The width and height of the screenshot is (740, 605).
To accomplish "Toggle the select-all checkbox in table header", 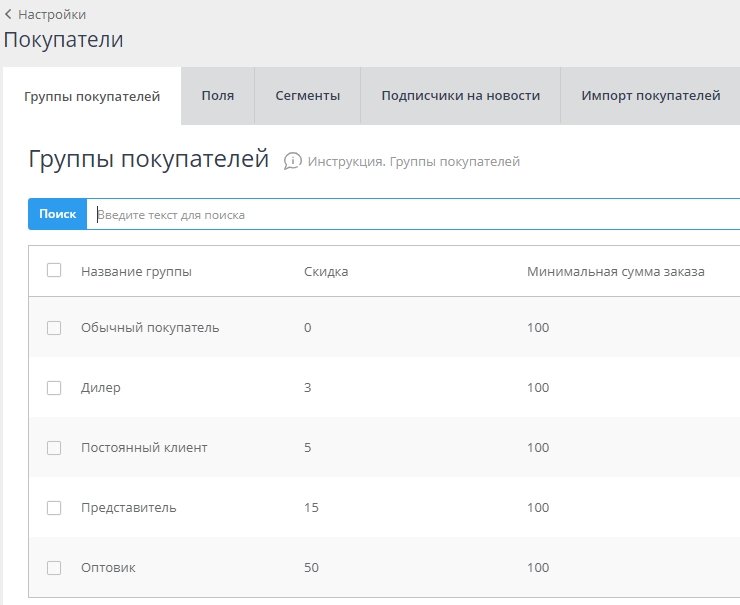I will (54, 270).
